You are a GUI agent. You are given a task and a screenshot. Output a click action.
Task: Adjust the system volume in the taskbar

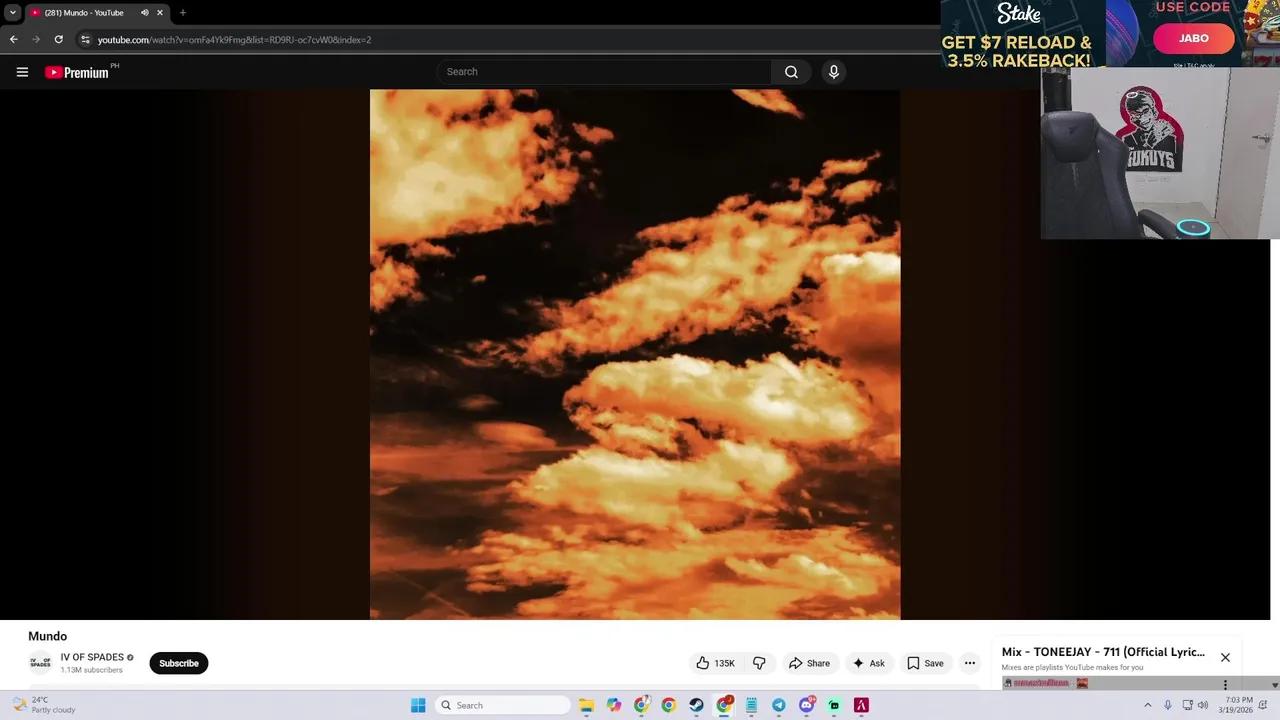[1204, 705]
